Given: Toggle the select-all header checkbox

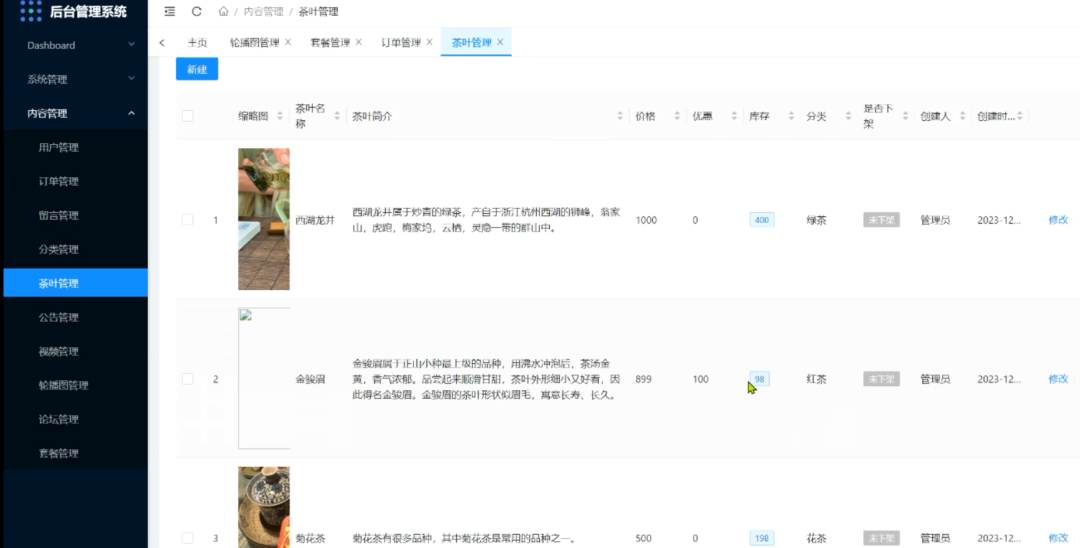Looking at the screenshot, I should click(187, 116).
